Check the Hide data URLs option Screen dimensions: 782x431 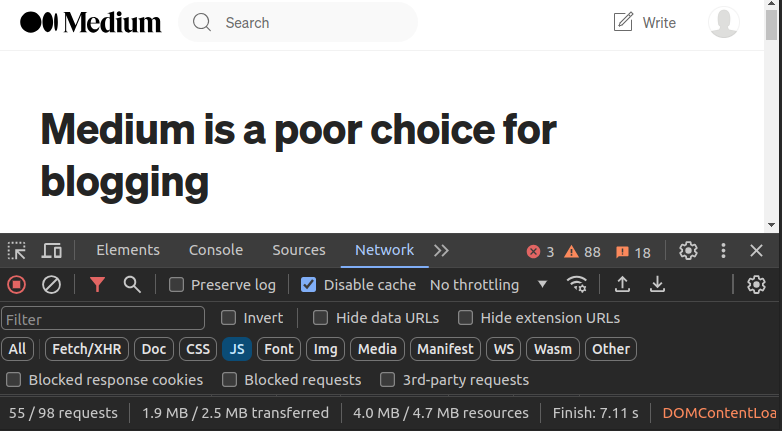tap(321, 318)
